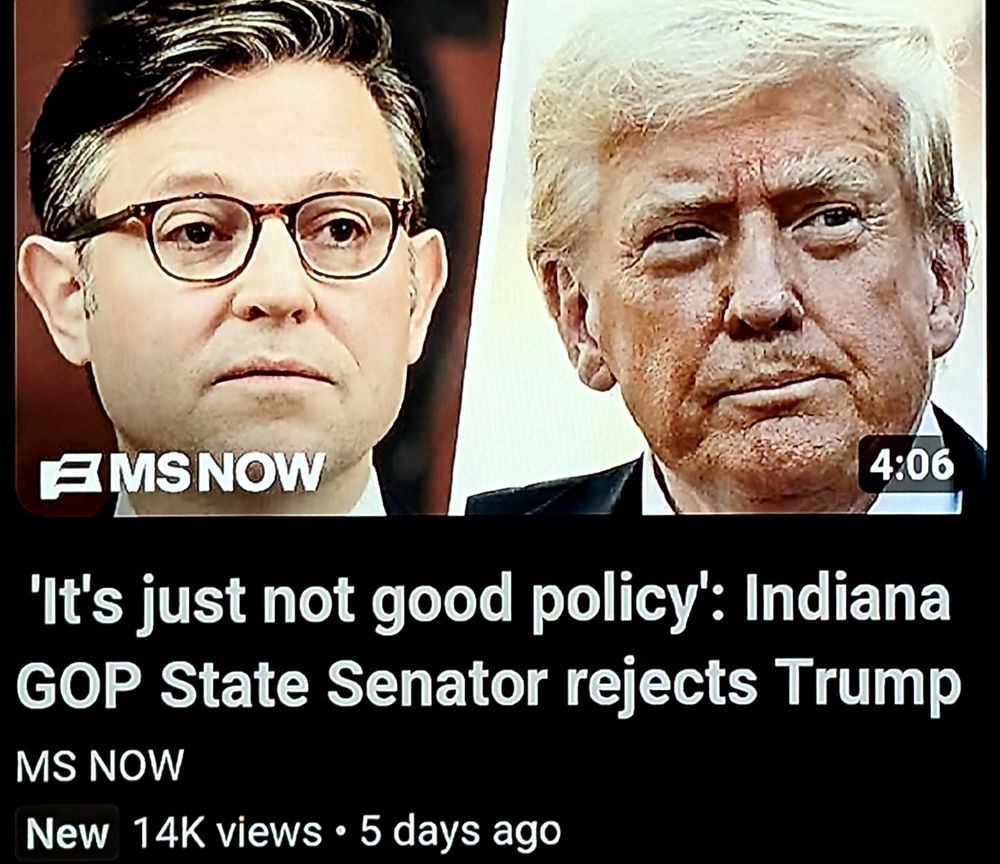
Task: Click the '5 days ago' upload date
Action: [460, 832]
